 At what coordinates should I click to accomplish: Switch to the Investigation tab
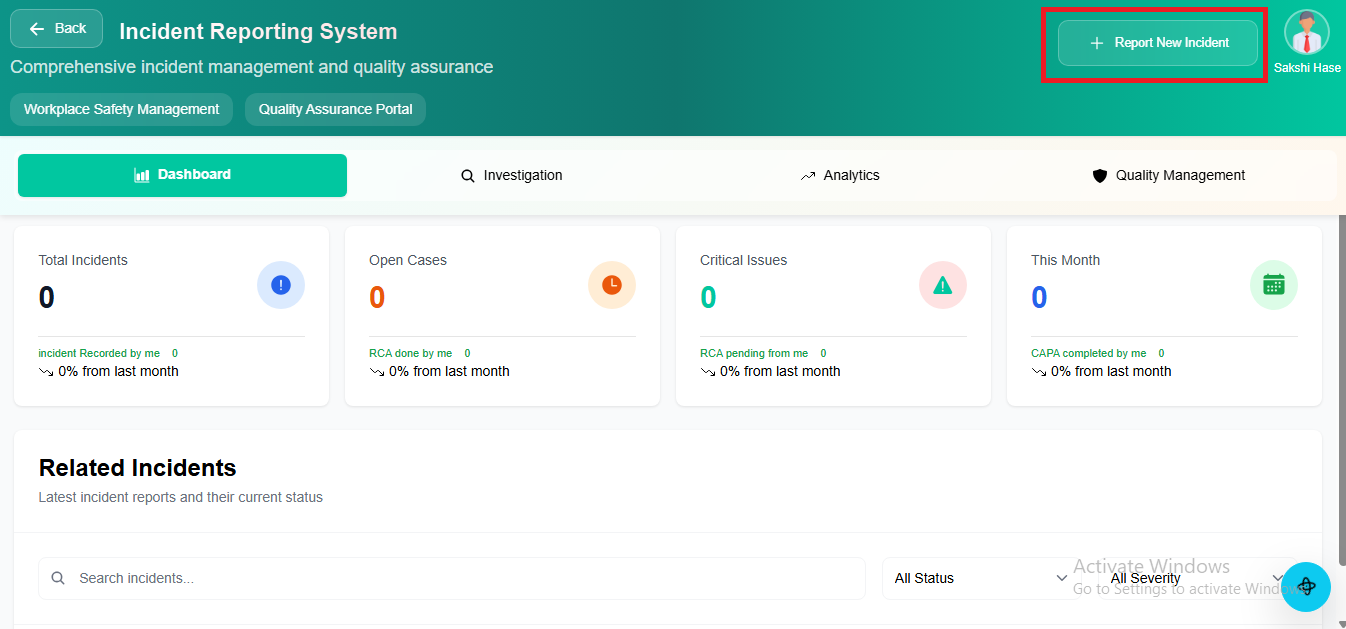[512, 176]
